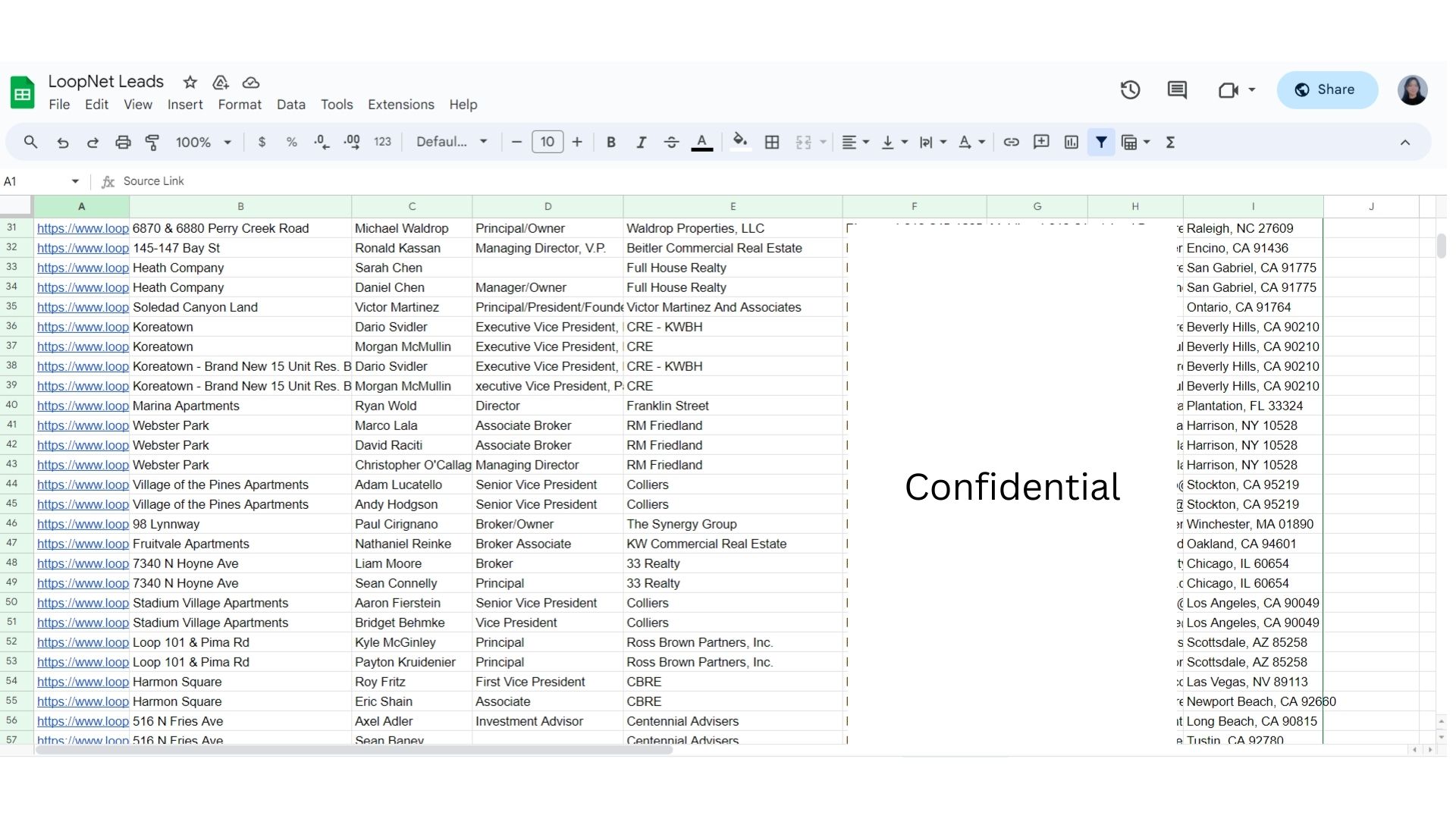The height and width of the screenshot is (819, 1456).
Task: Click the undo arrow icon
Action: (63, 143)
